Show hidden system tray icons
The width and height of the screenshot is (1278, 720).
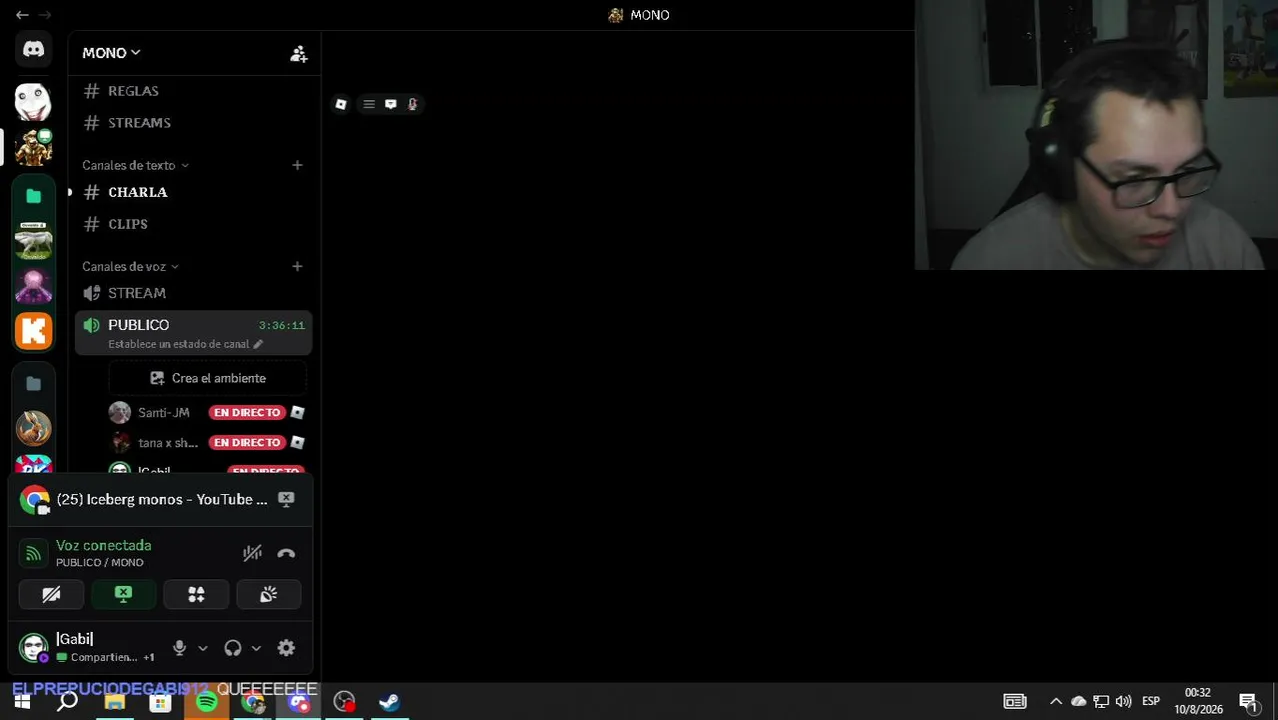pos(1055,702)
